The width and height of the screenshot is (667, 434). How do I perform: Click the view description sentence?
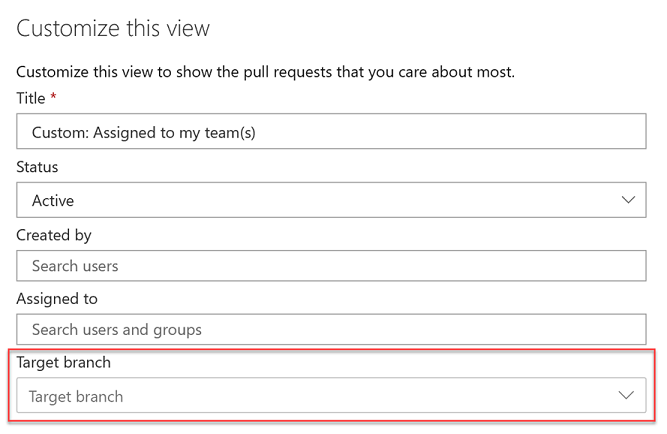pyautogui.click(x=265, y=72)
